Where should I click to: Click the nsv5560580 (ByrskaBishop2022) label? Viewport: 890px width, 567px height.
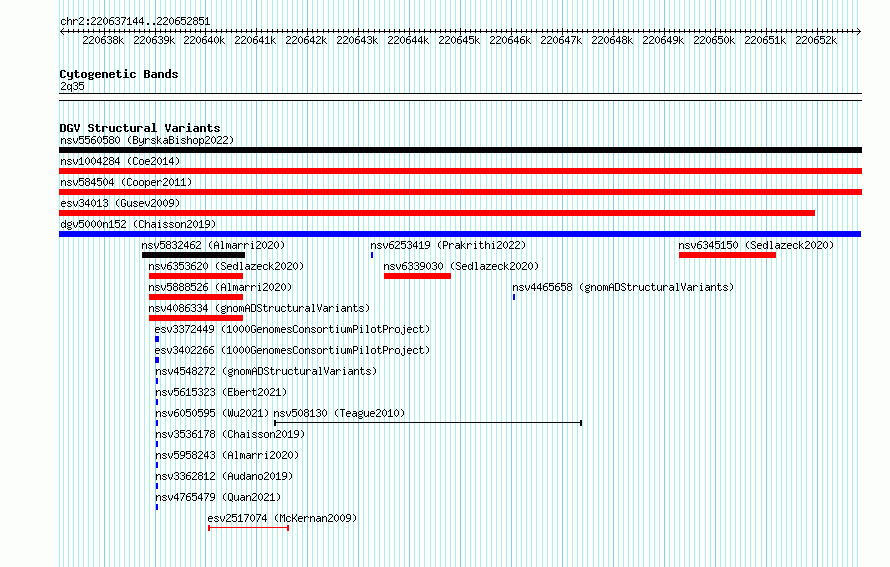point(147,140)
